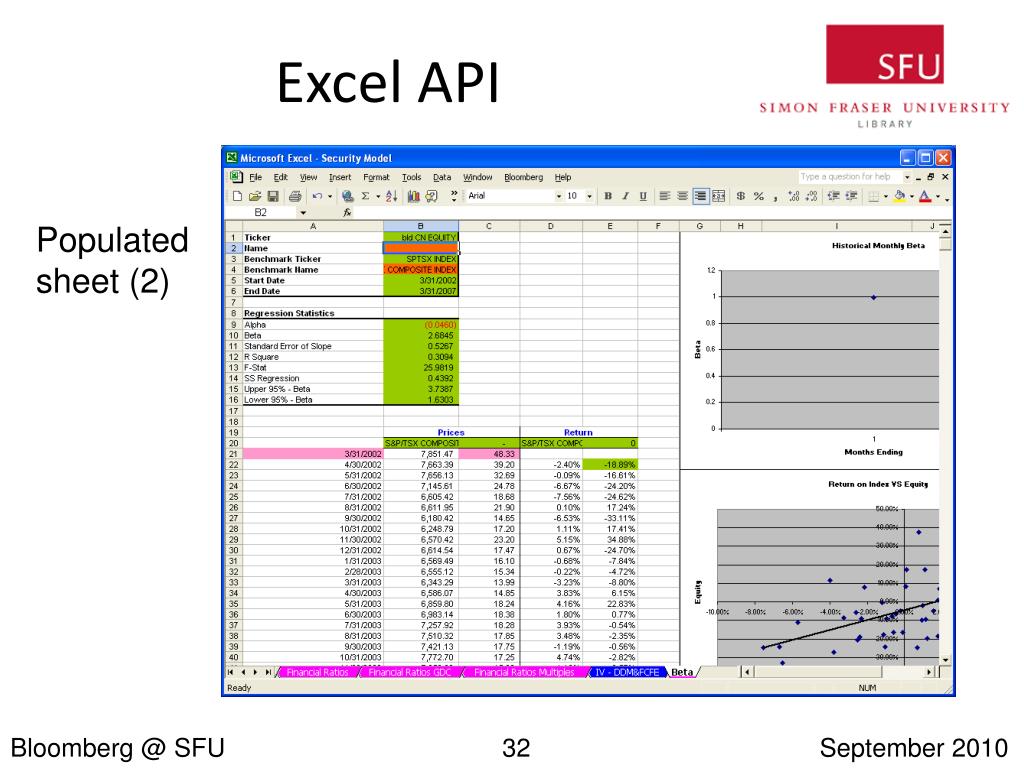Apply the yellow Fill Color bucket
This screenshot has width=1024, height=768.
(900, 196)
